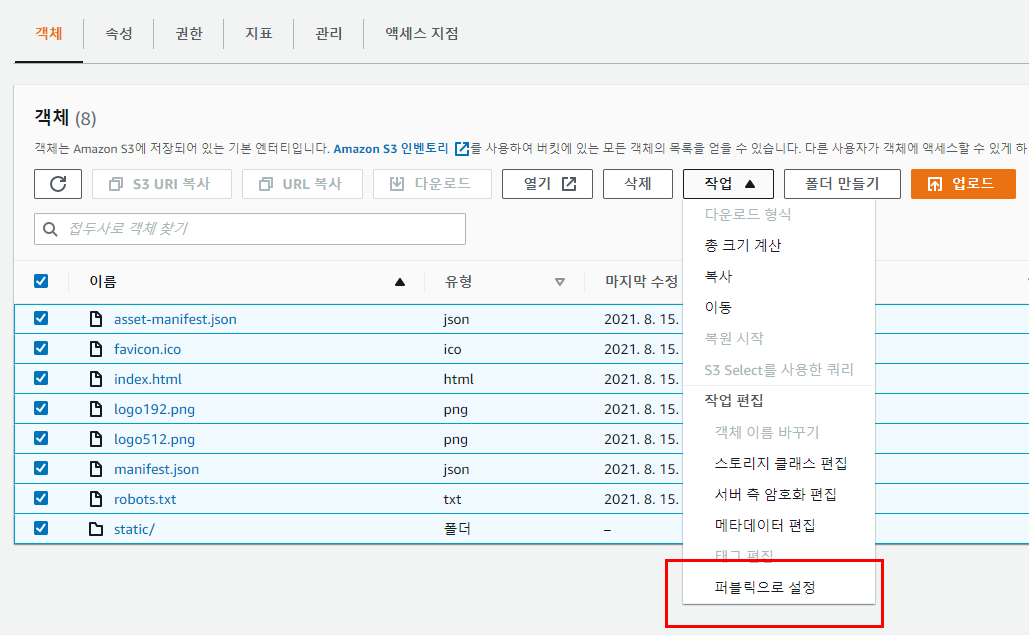Uncheck the static/ folder checkbox
1029x635 pixels.
click(x=41, y=527)
